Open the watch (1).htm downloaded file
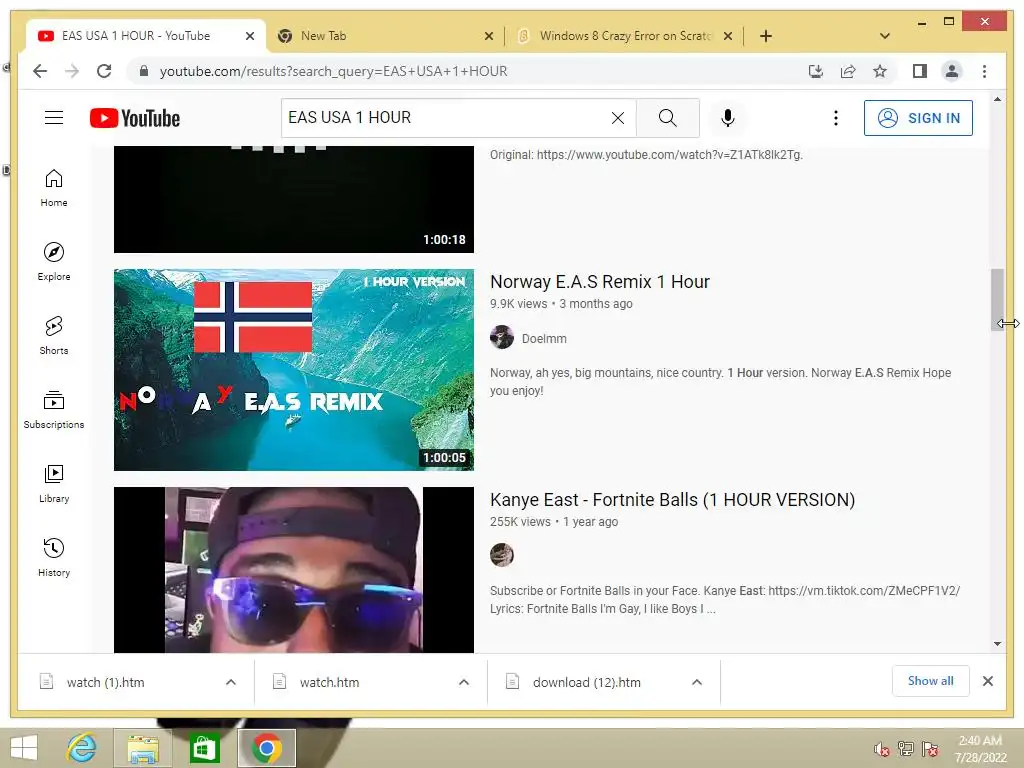 [x=105, y=682]
